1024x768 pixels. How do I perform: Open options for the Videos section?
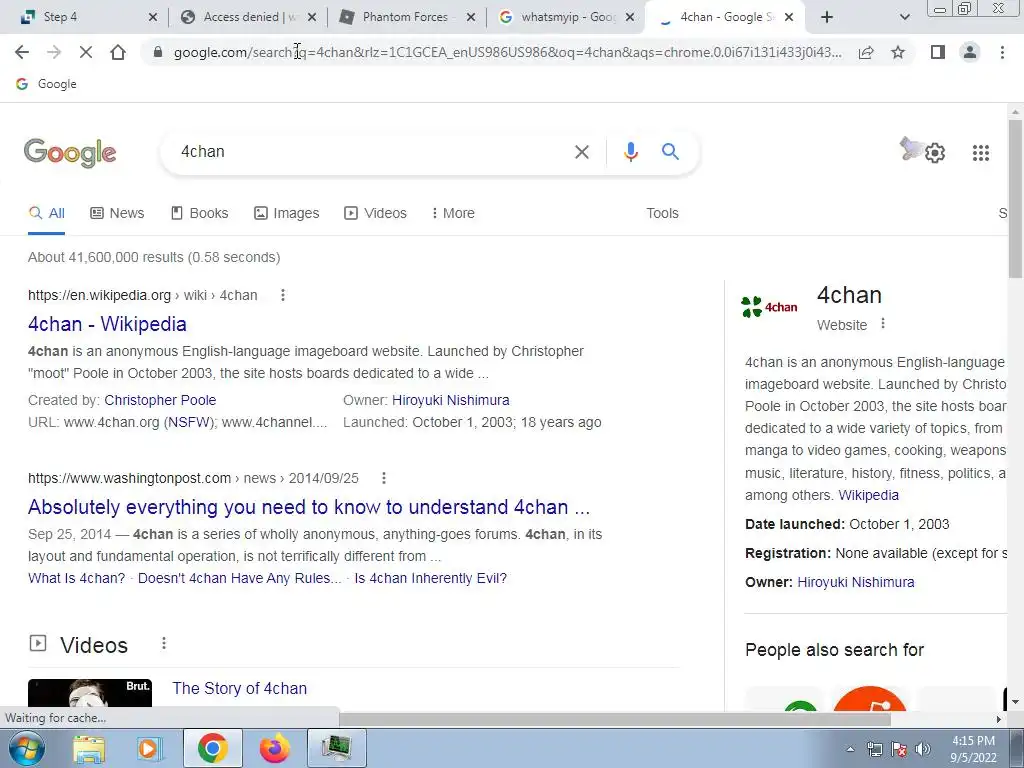[x=164, y=644]
